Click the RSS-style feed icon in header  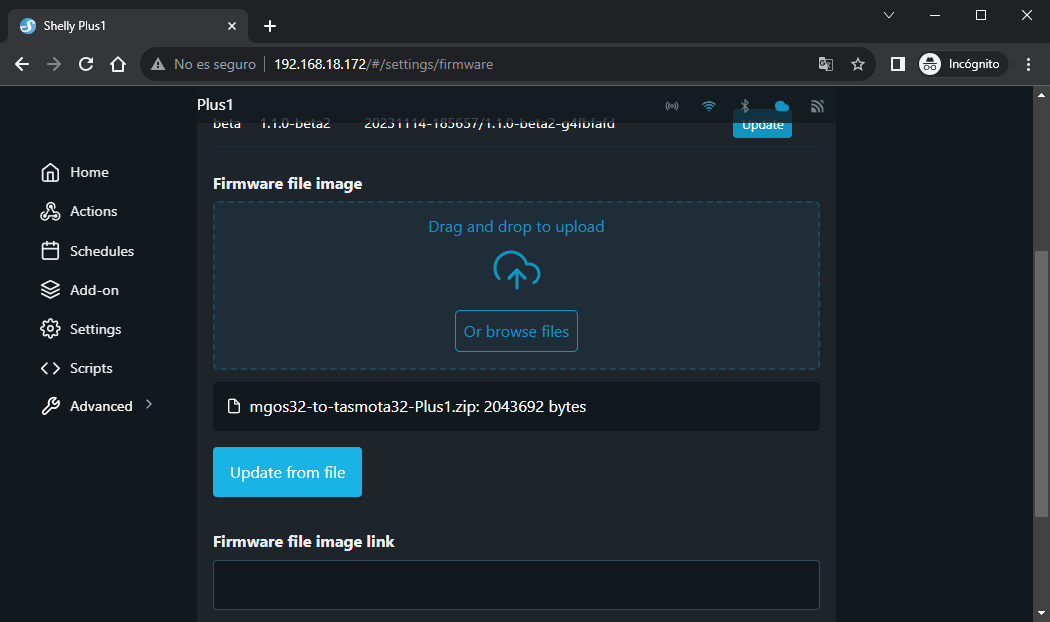point(817,106)
